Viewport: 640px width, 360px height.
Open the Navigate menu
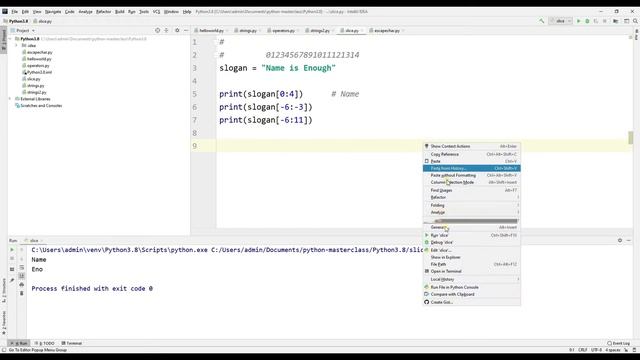(x=53, y=11)
